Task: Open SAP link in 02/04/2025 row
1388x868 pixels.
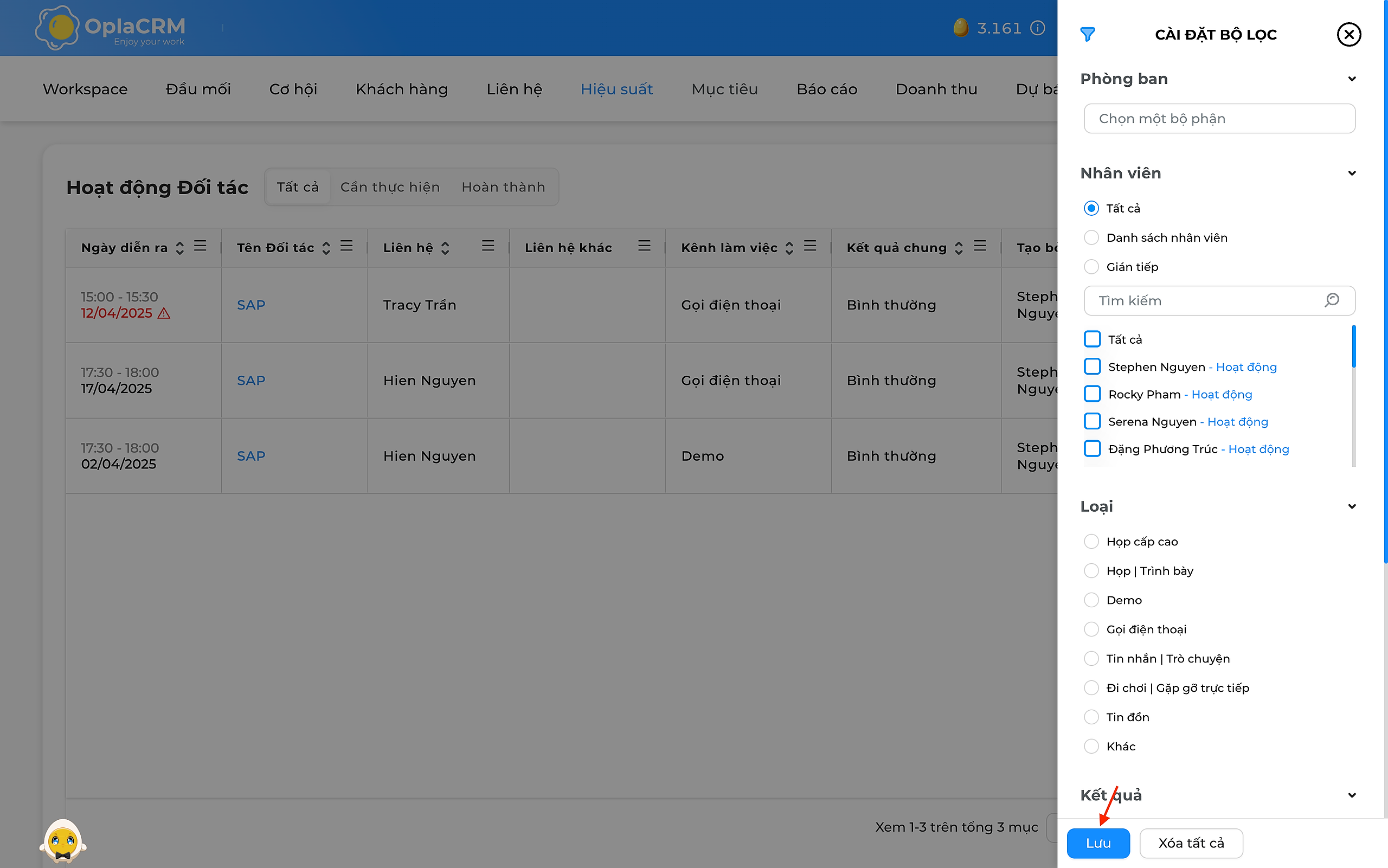Action: click(x=251, y=456)
